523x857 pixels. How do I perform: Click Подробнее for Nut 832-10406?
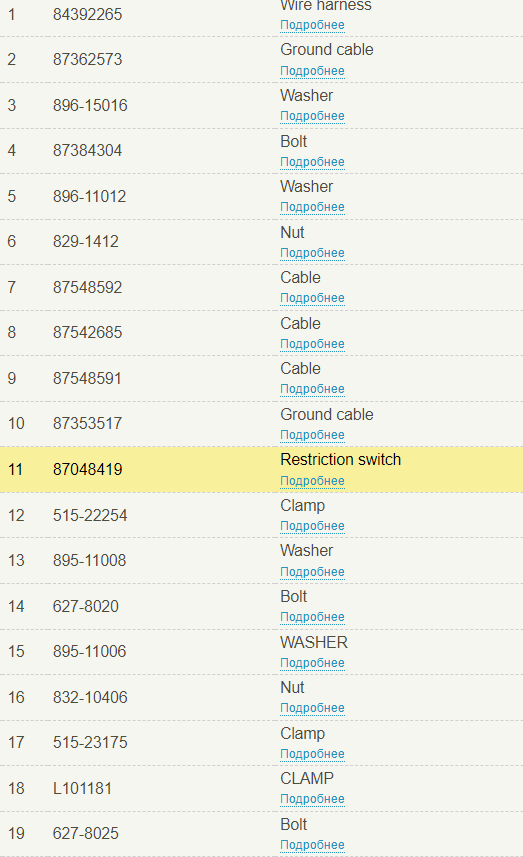[312, 708]
